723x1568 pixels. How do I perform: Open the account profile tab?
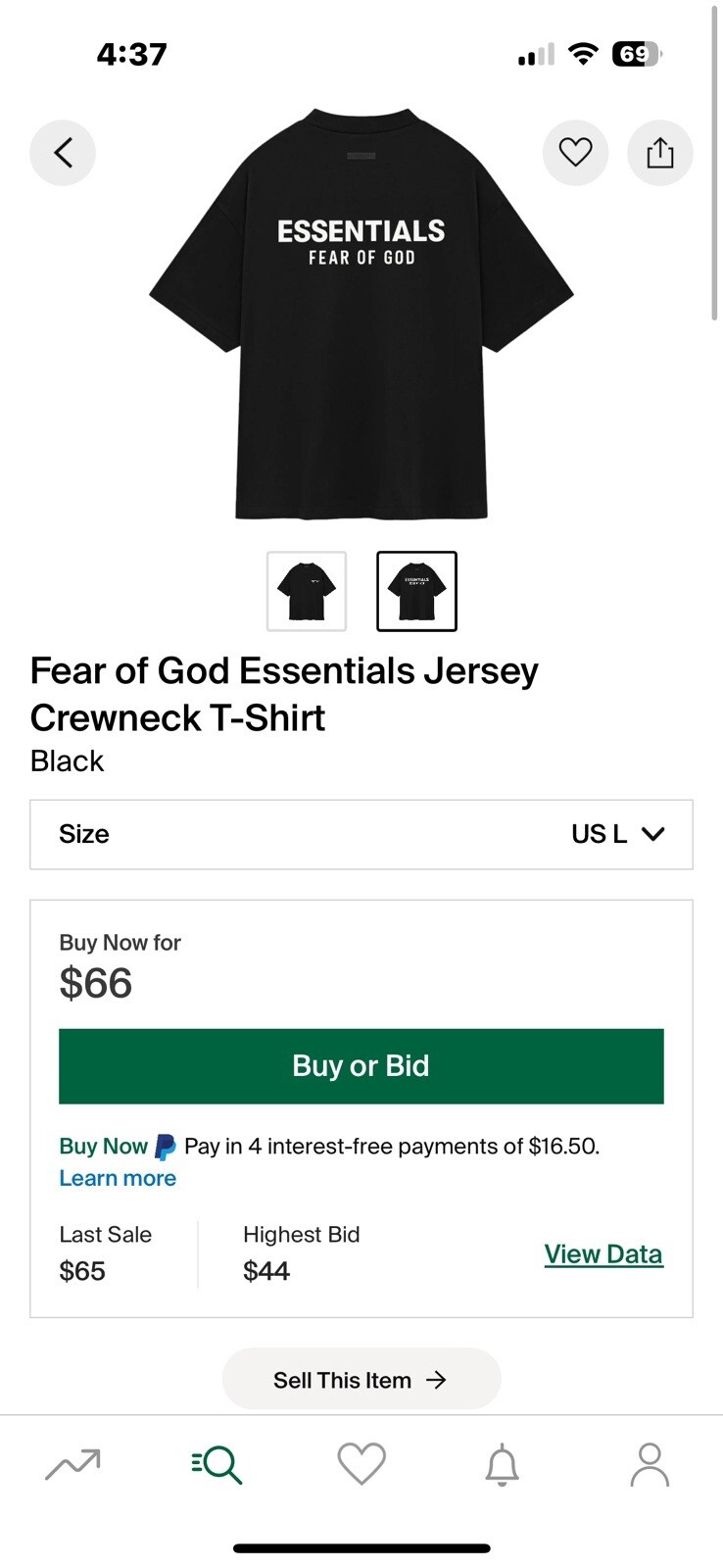click(649, 1464)
